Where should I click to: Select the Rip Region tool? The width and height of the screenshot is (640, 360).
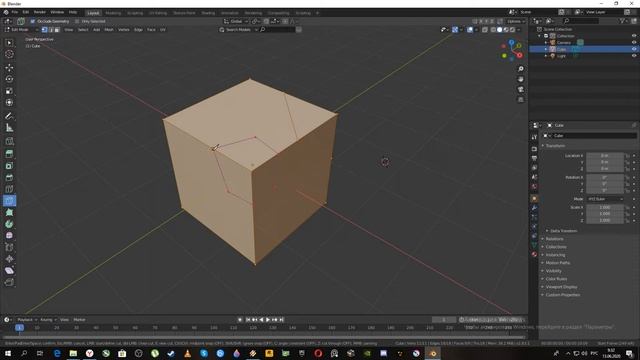point(9,282)
